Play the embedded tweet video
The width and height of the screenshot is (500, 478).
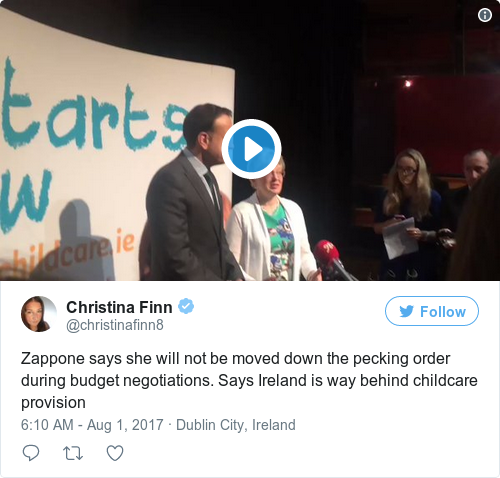point(251,149)
